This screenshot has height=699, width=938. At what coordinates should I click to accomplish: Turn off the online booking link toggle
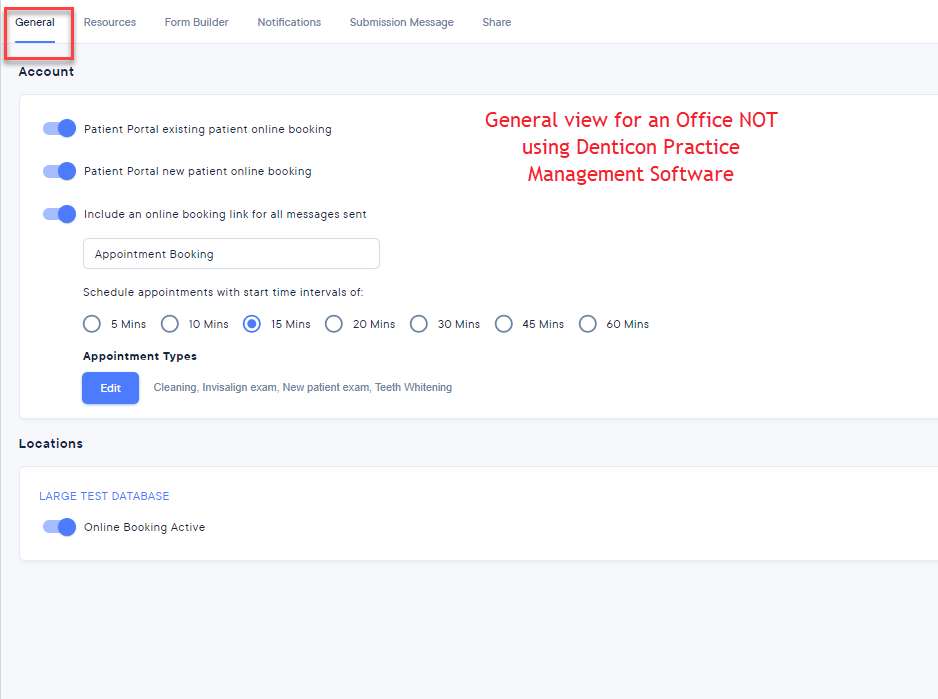pos(60,214)
